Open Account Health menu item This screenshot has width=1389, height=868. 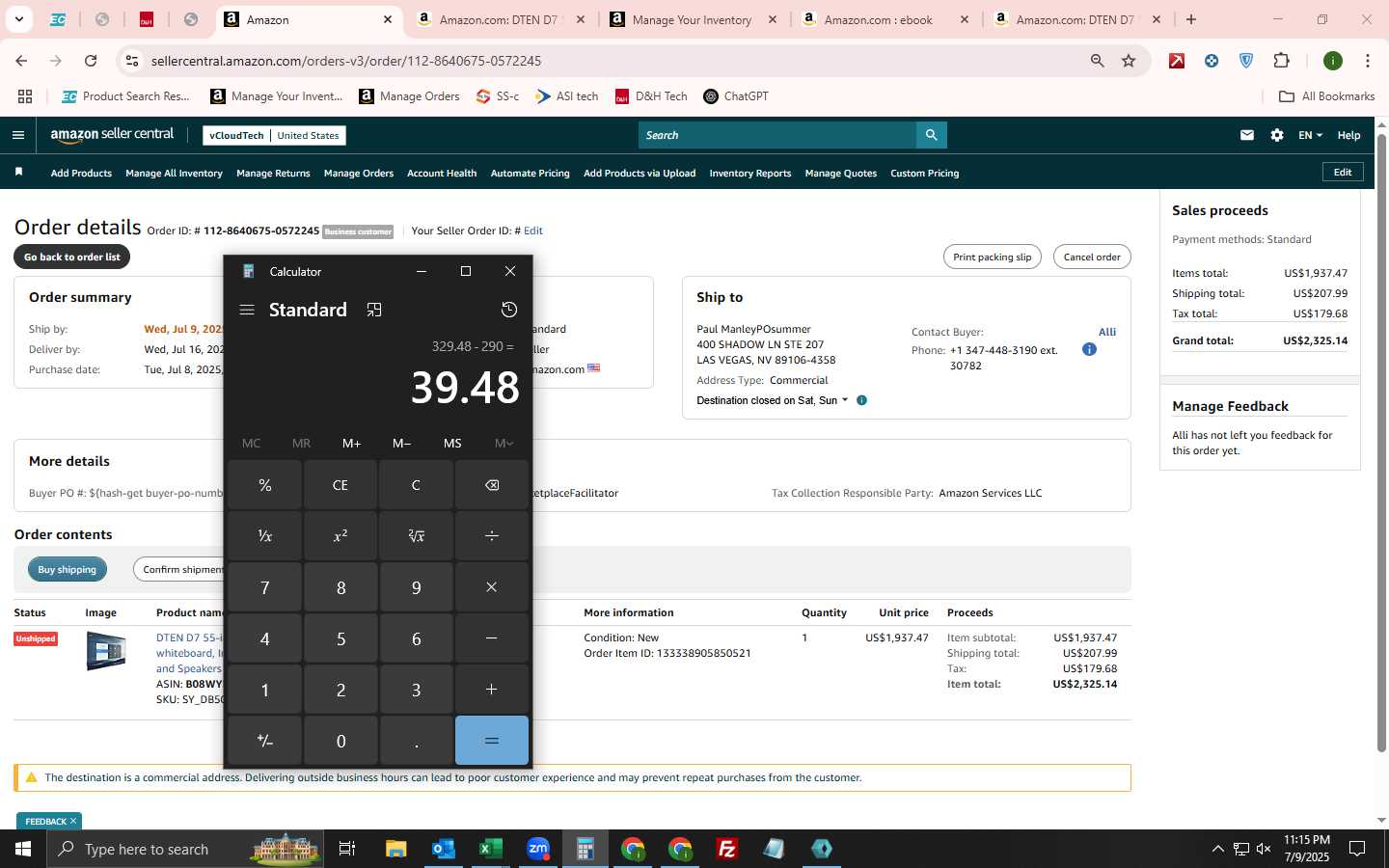(x=442, y=174)
